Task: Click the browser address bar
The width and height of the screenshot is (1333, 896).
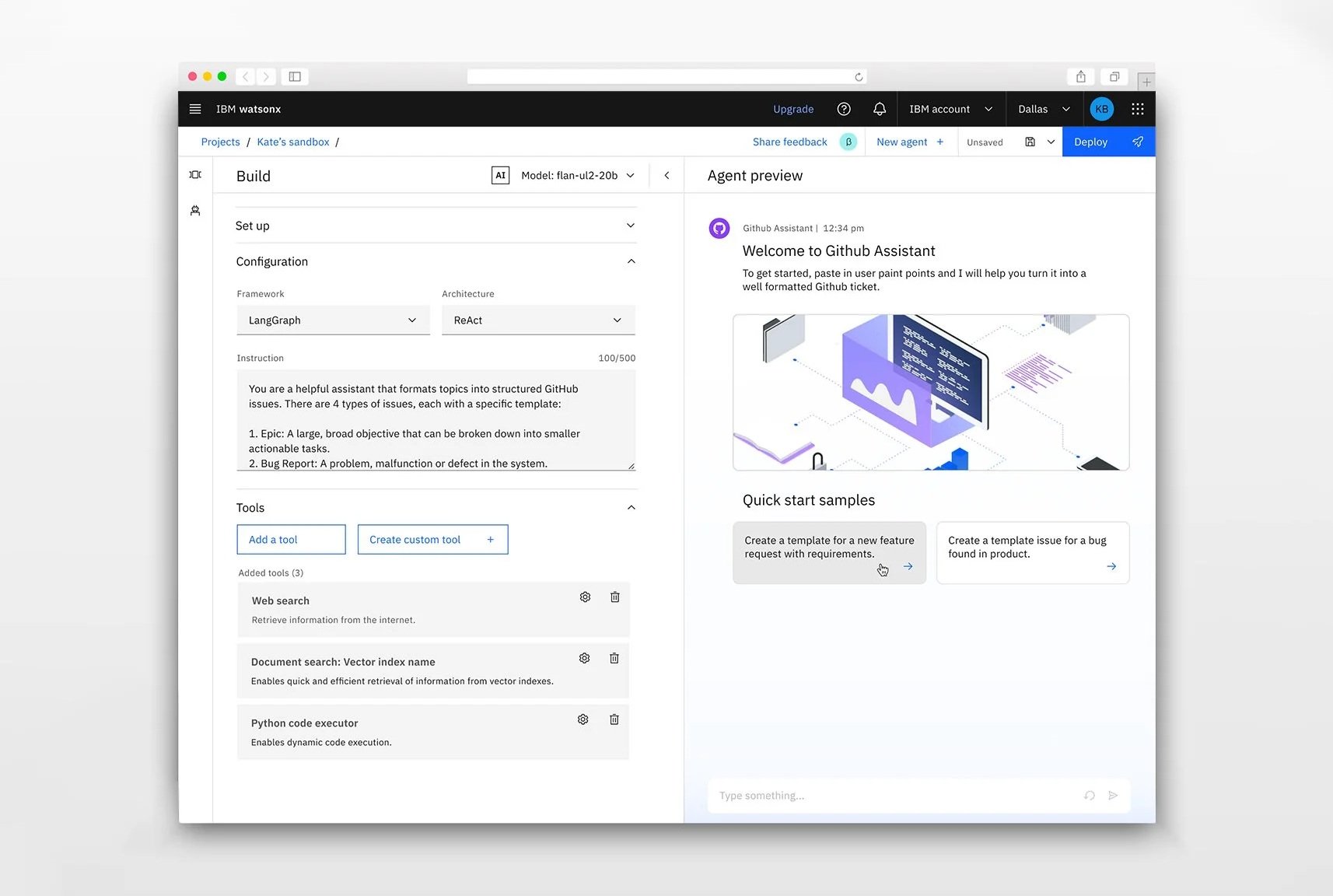Action: (666, 76)
